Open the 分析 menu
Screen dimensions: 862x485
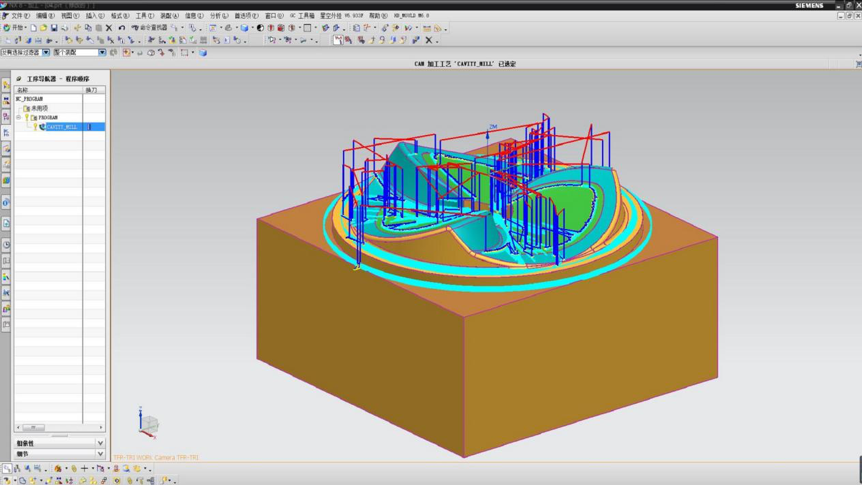219,15
